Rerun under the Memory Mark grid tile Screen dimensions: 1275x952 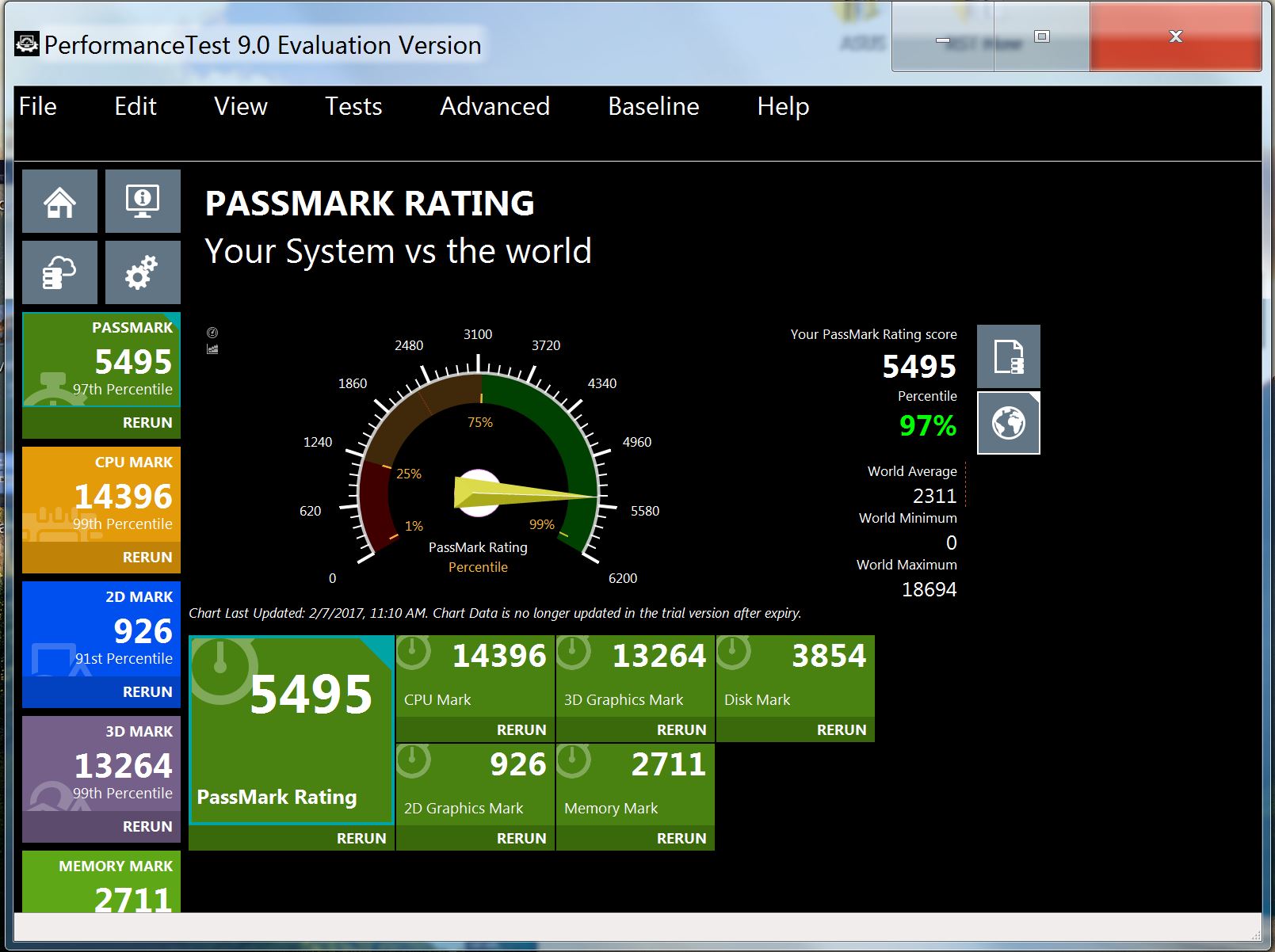click(x=636, y=838)
